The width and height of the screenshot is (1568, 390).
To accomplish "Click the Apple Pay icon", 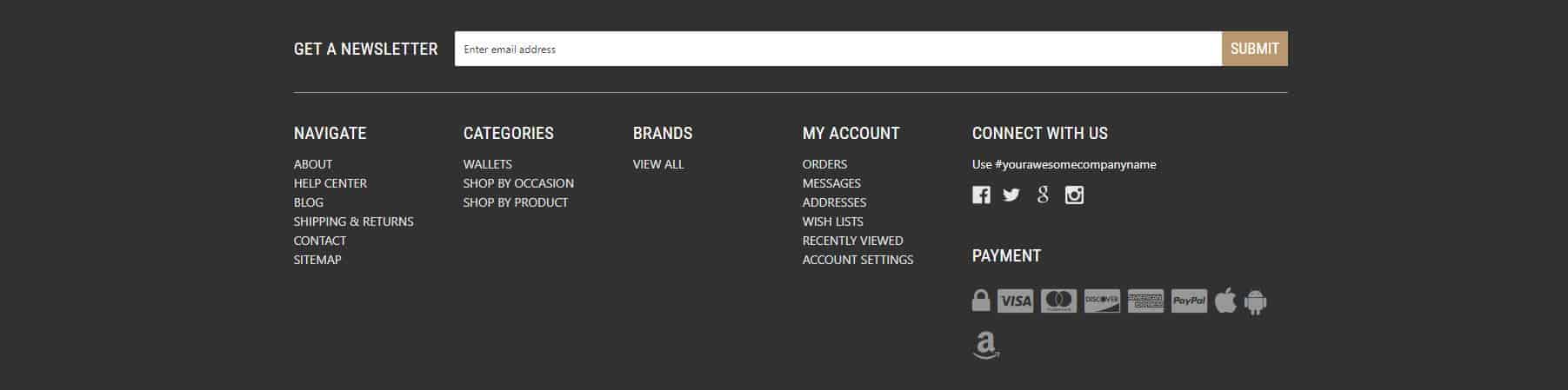I will pyautogui.click(x=1225, y=301).
